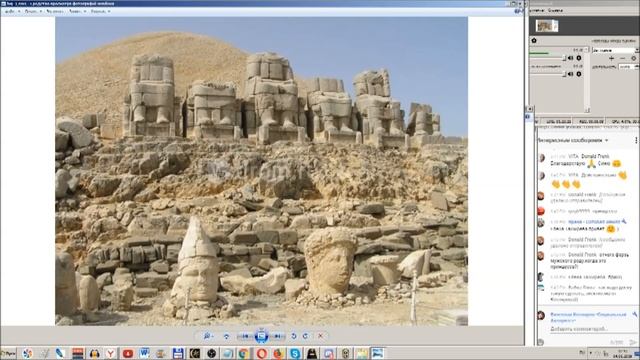Screen dimensions: 640x360
Task: Open Google Chrome from the taskbar
Action: (x=244, y=353)
